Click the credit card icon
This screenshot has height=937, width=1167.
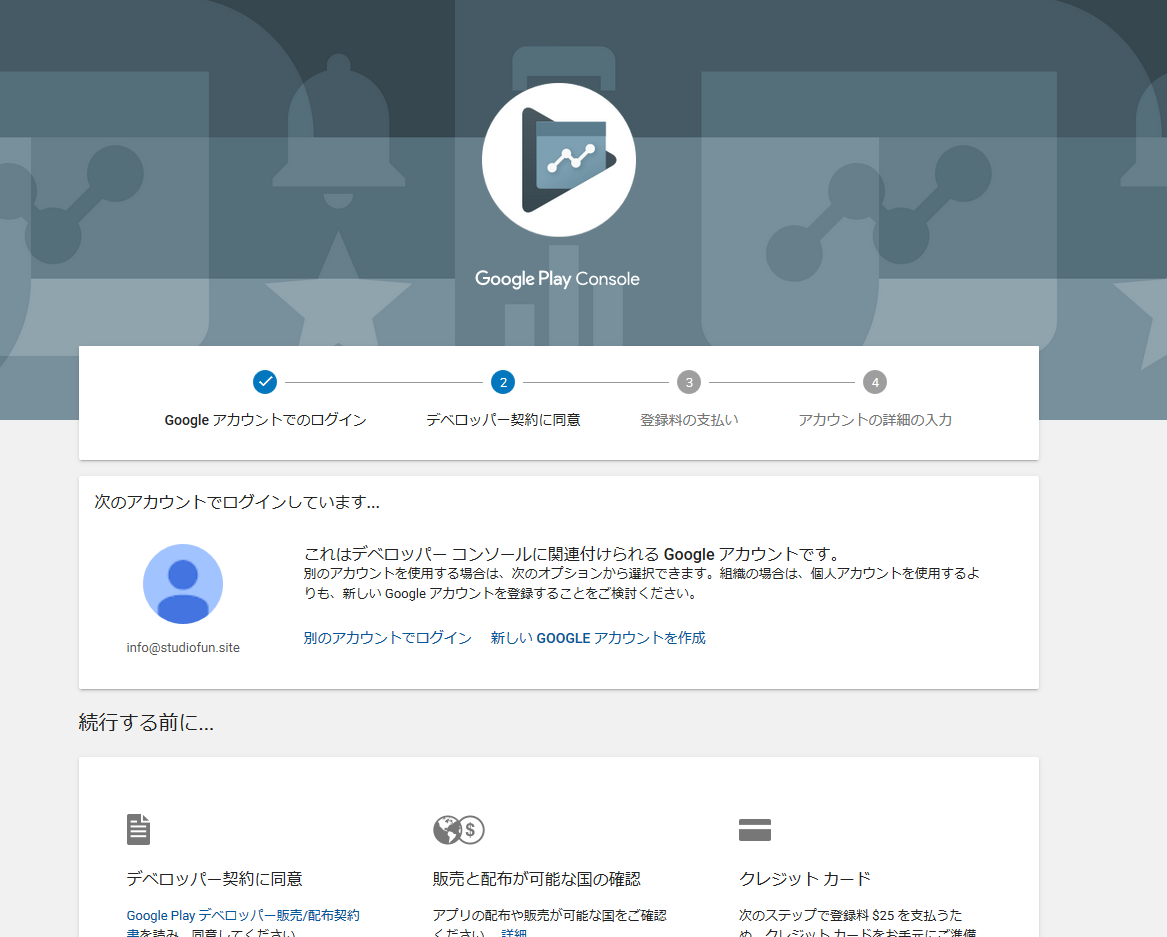pyautogui.click(x=755, y=830)
